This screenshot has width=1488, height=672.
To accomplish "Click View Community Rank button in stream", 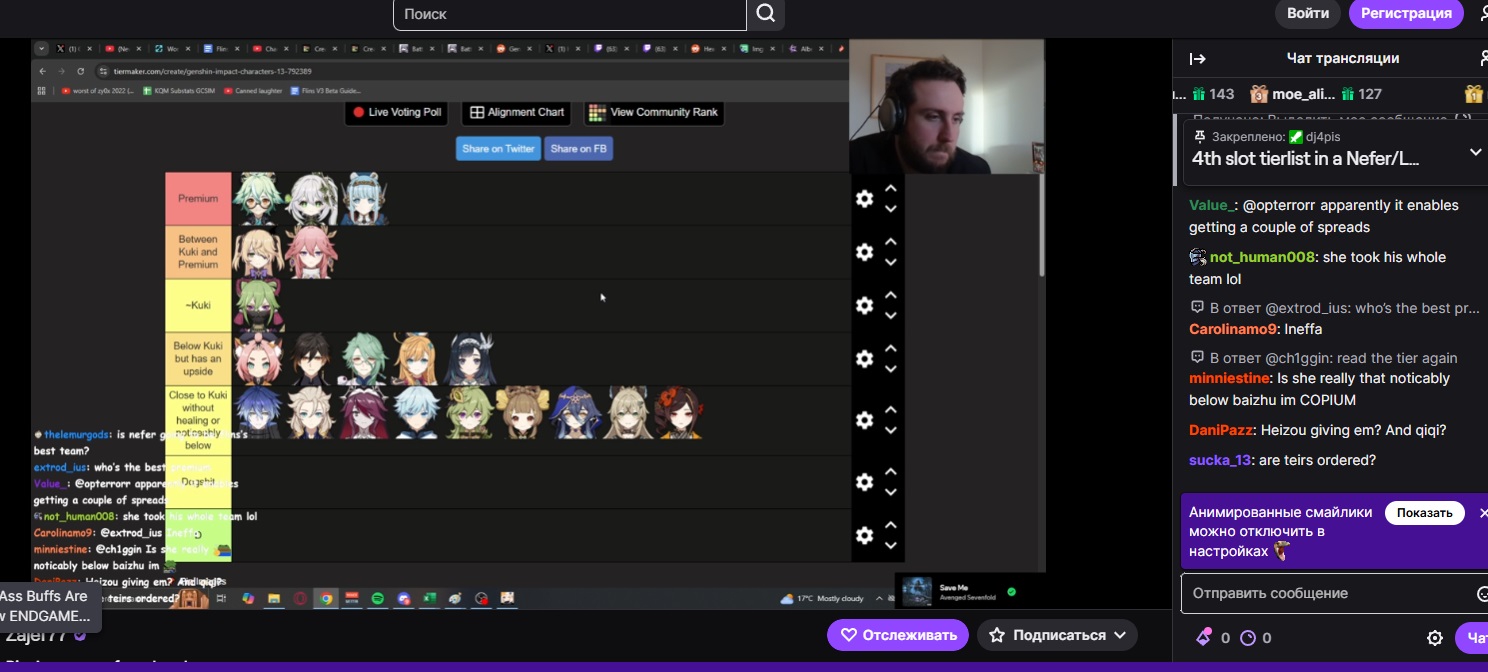I will [654, 112].
